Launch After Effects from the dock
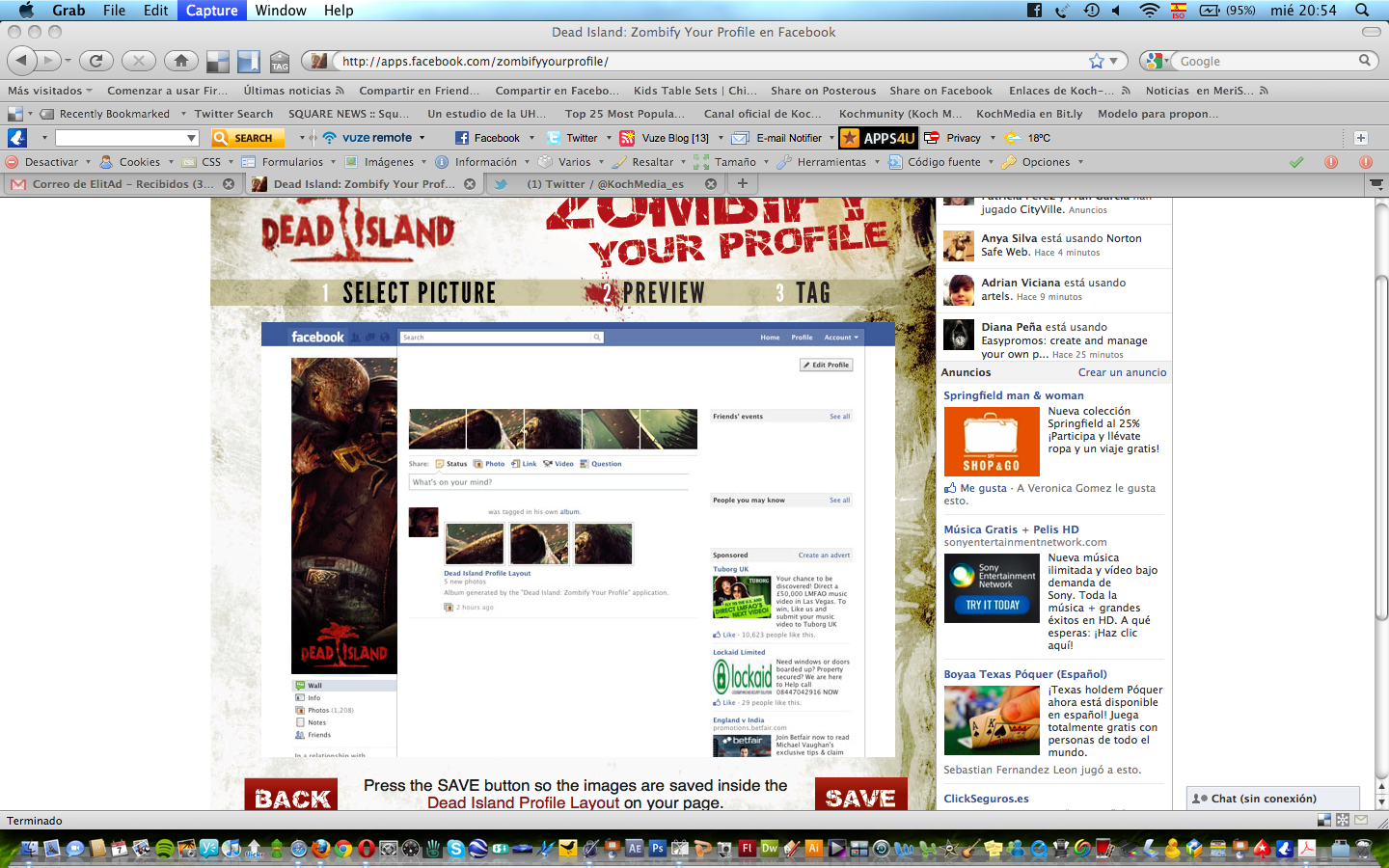 (634, 849)
